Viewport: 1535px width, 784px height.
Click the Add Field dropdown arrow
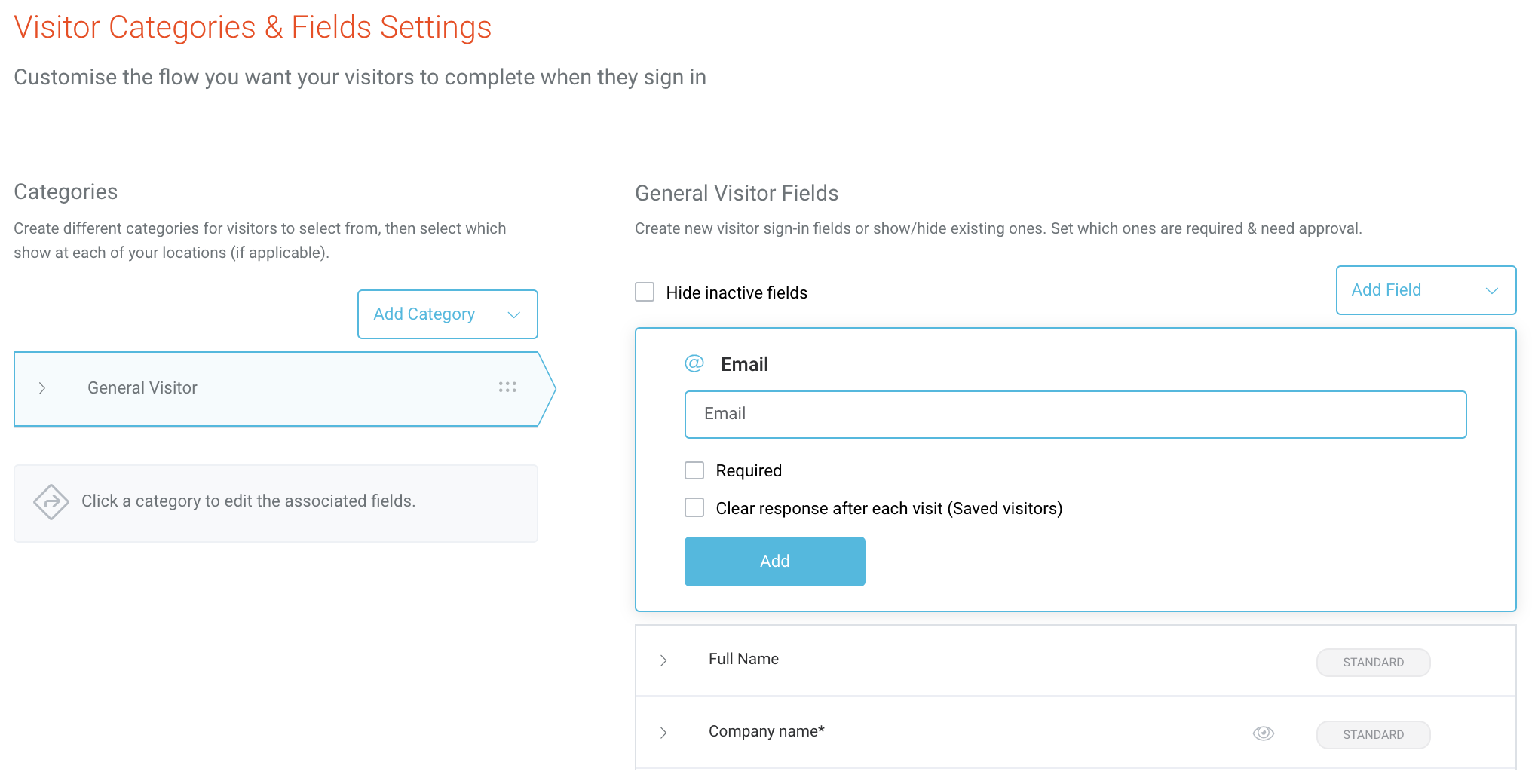tap(1491, 291)
